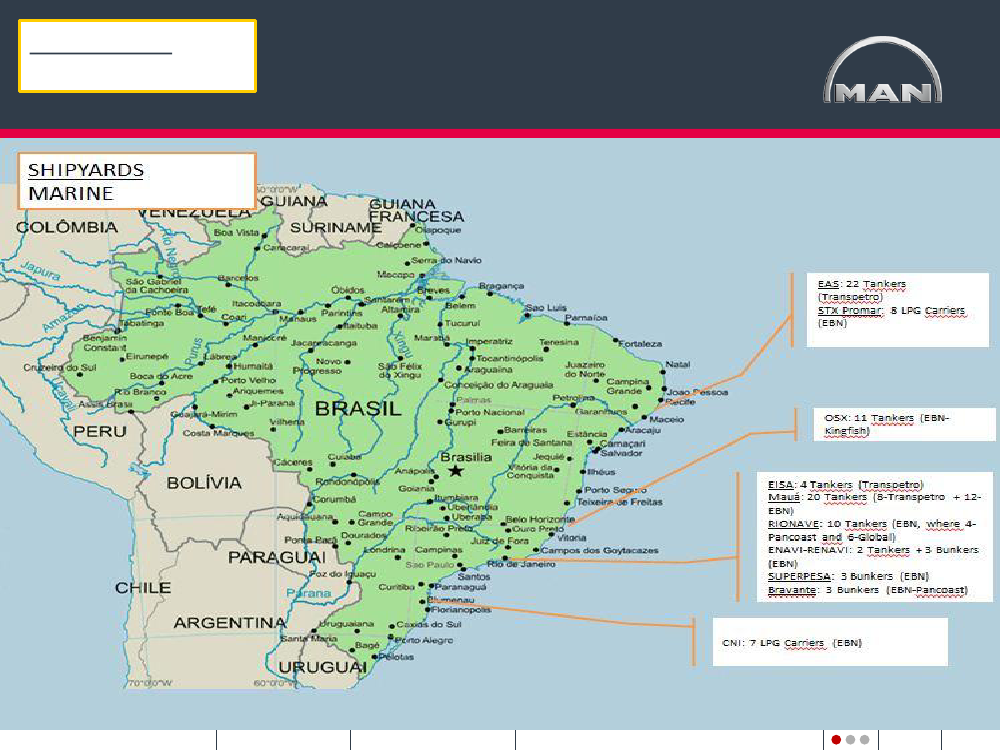This screenshot has width=1000, height=750.
Task: Click the Porto Alegre city label
Action: pos(424,640)
